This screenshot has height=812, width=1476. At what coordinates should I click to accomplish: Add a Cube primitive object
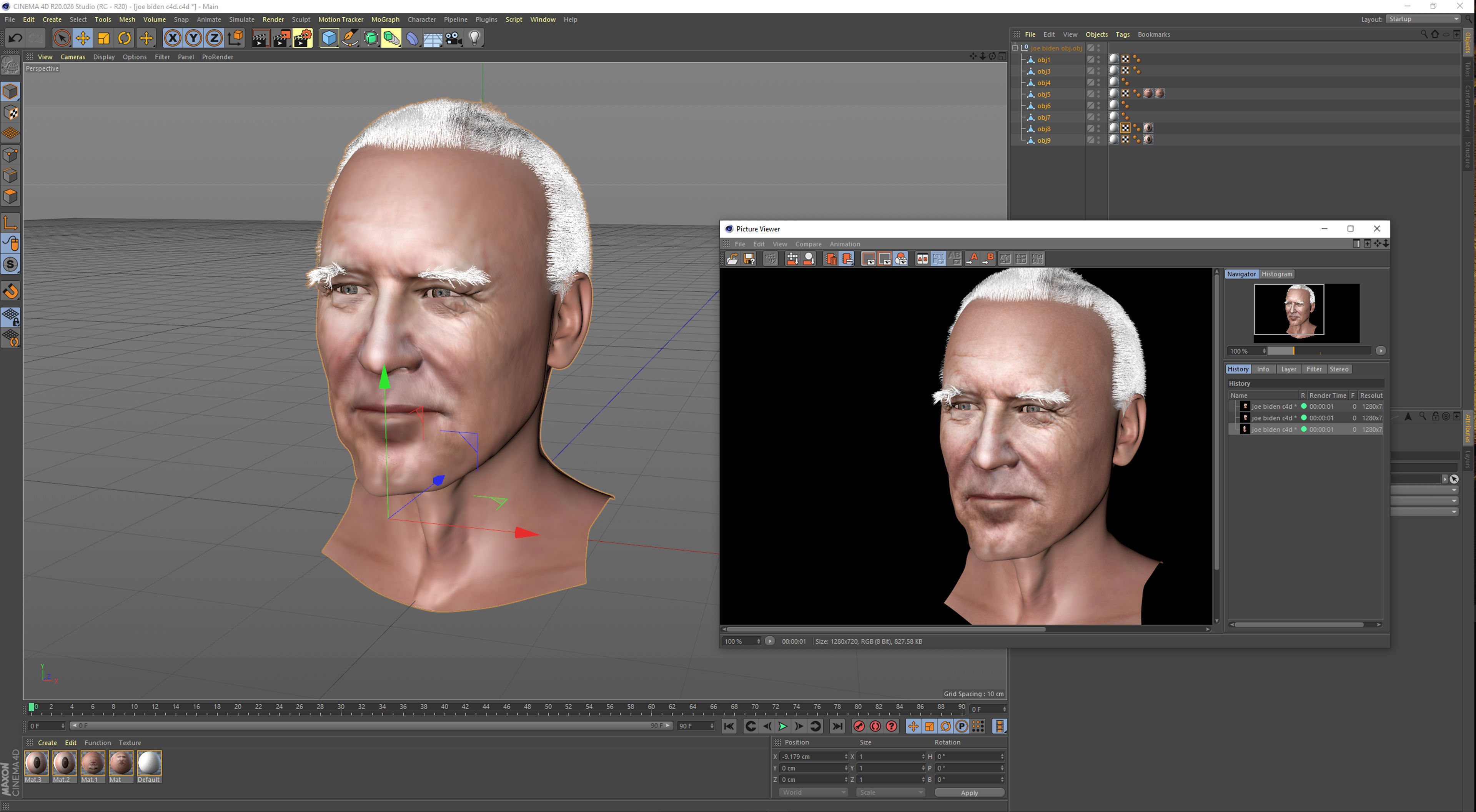pos(329,38)
